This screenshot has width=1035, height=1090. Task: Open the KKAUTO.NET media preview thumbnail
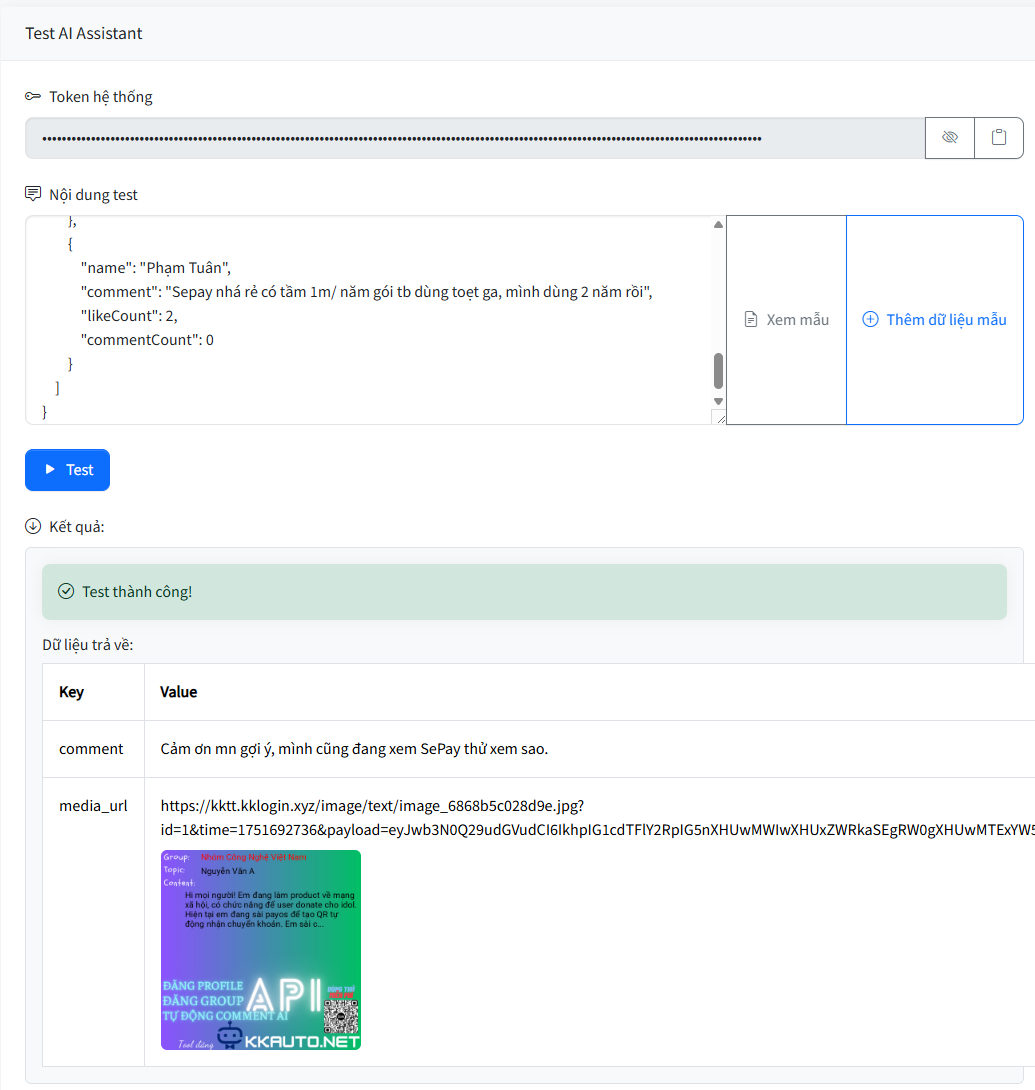261,950
